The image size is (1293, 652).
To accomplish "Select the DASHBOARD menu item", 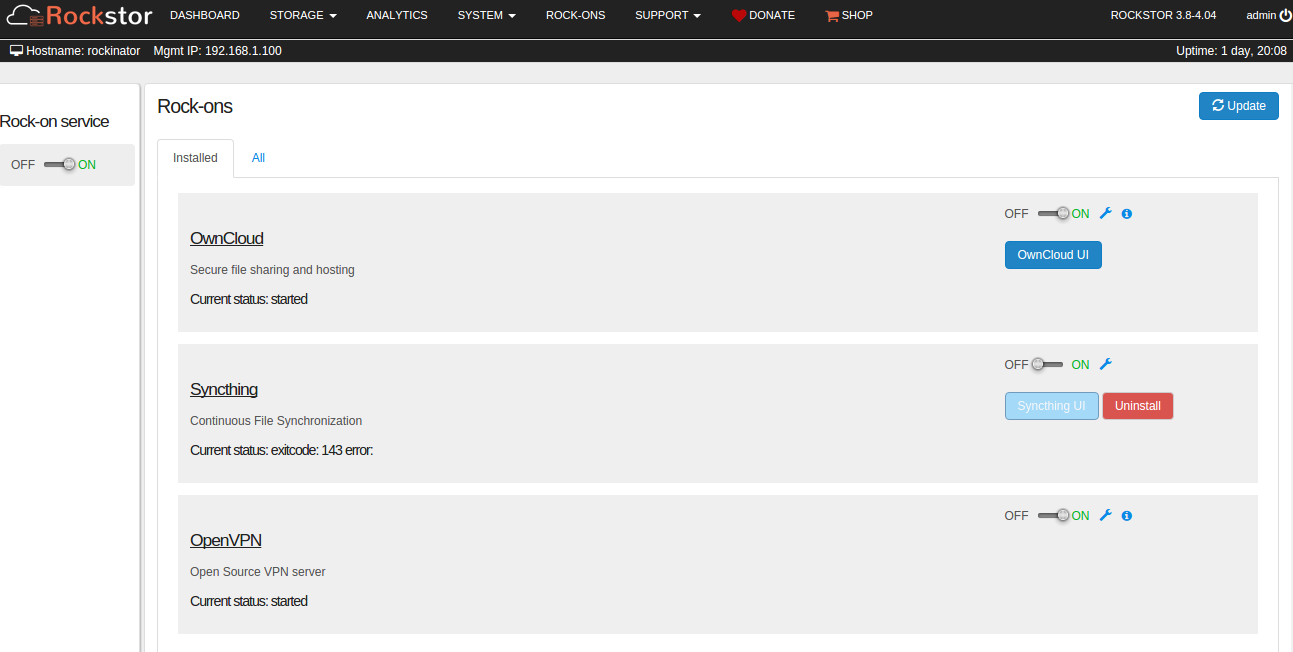I will [x=204, y=15].
